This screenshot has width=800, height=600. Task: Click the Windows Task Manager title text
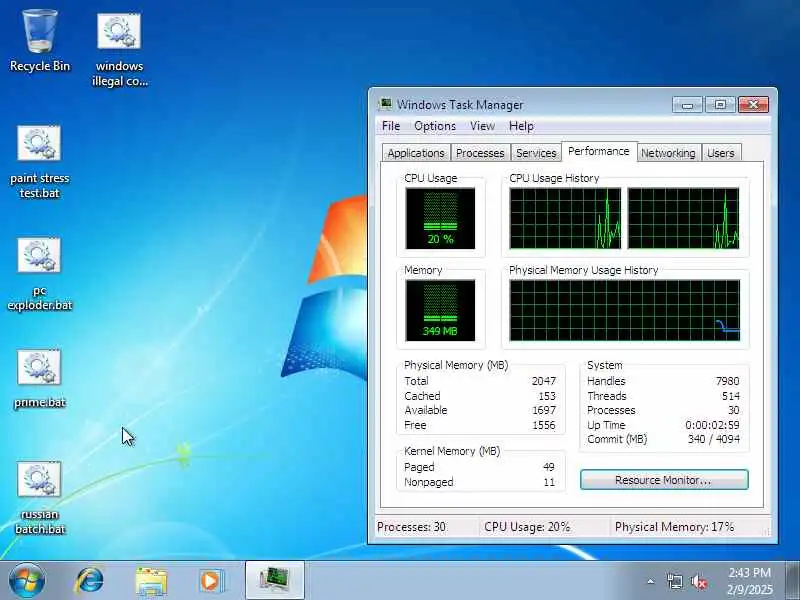[x=460, y=105]
